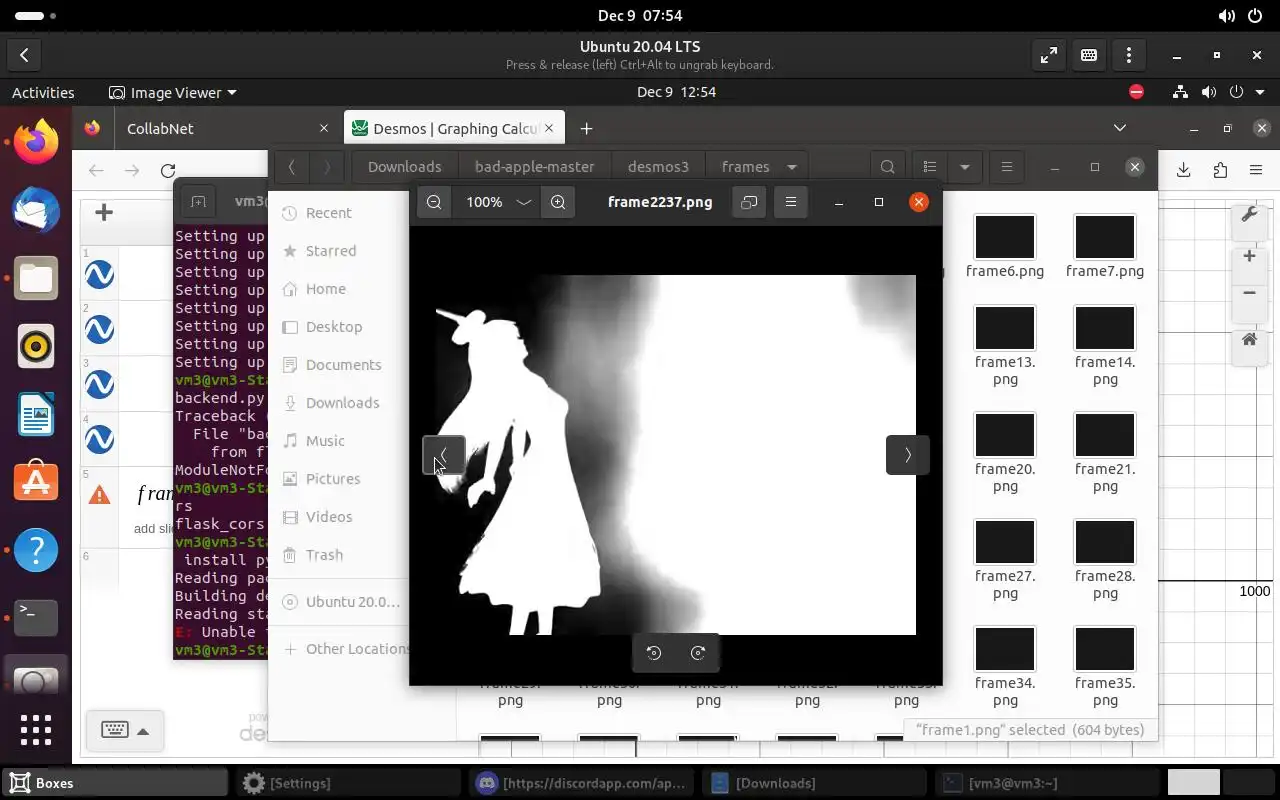Toggle visibility of Desmos expression 3
Viewport: 1280px width, 800px height.
[x=99, y=384]
